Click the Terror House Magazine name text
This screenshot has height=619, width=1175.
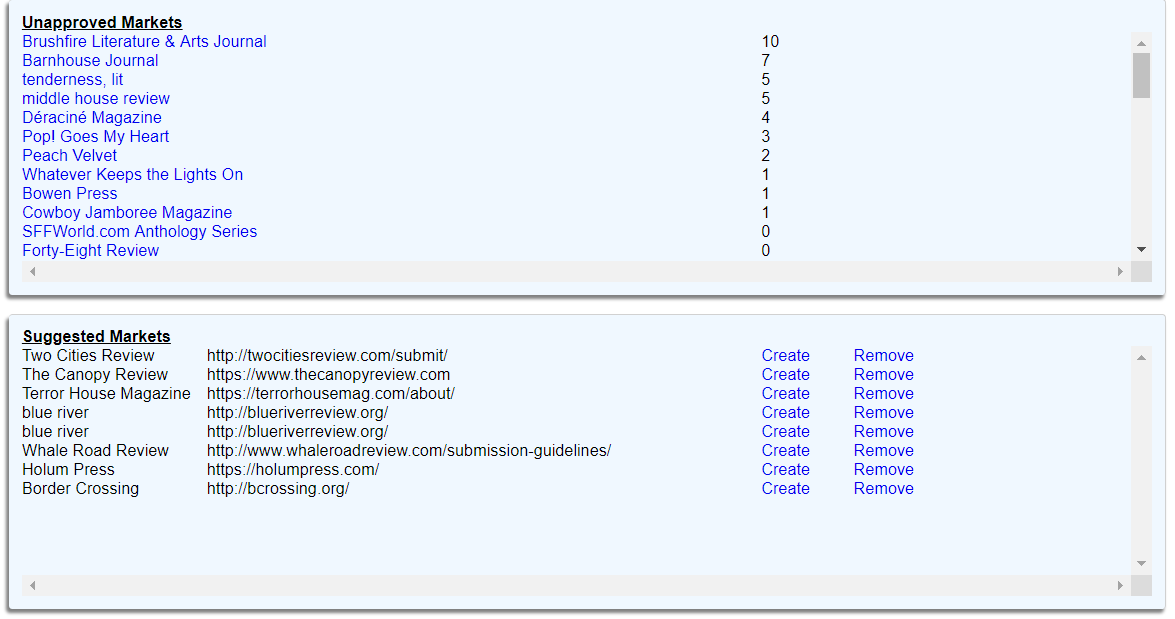click(106, 393)
